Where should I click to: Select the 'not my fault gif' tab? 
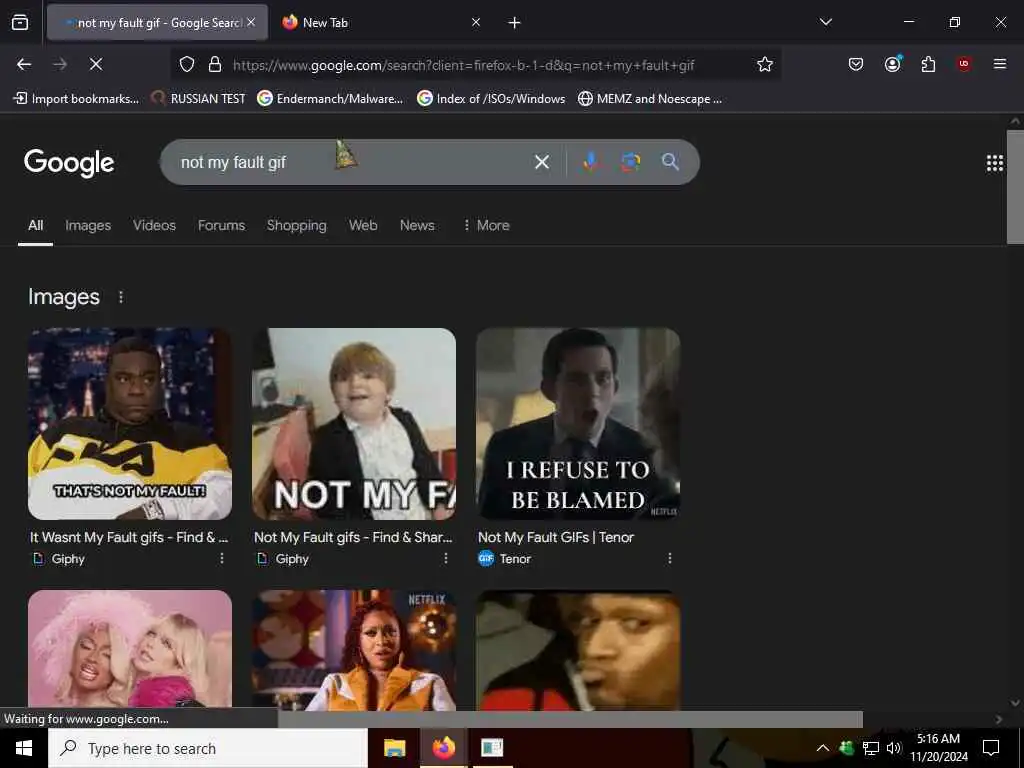pos(157,23)
